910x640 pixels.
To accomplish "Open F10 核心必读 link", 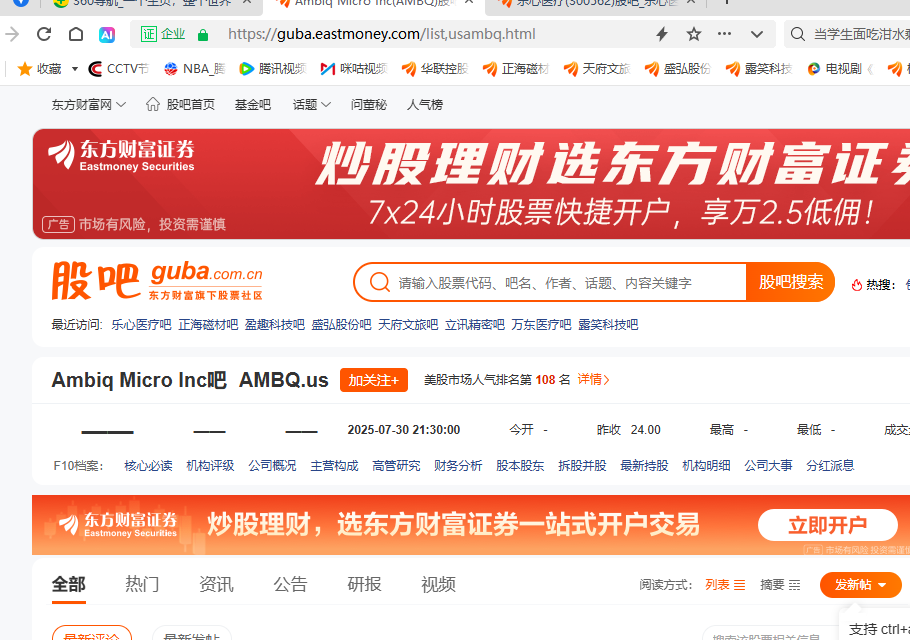I will (148, 465).
